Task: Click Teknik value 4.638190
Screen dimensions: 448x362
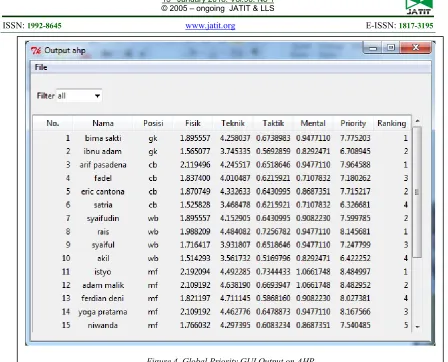Action: (235, 285)
